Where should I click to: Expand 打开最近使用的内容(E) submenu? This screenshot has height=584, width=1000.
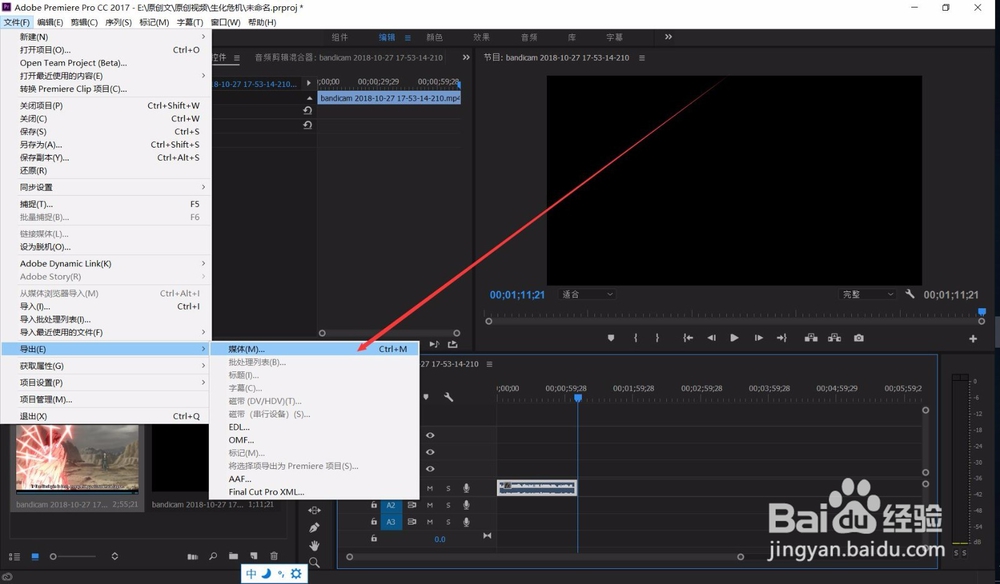click(x=106, y=76)
